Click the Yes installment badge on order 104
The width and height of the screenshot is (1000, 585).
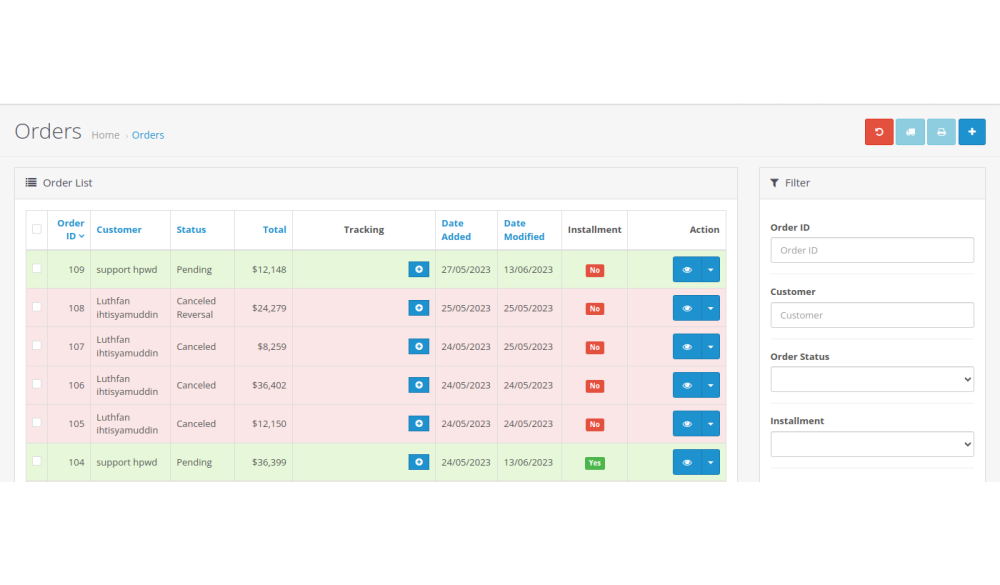(x=594, y=463)
